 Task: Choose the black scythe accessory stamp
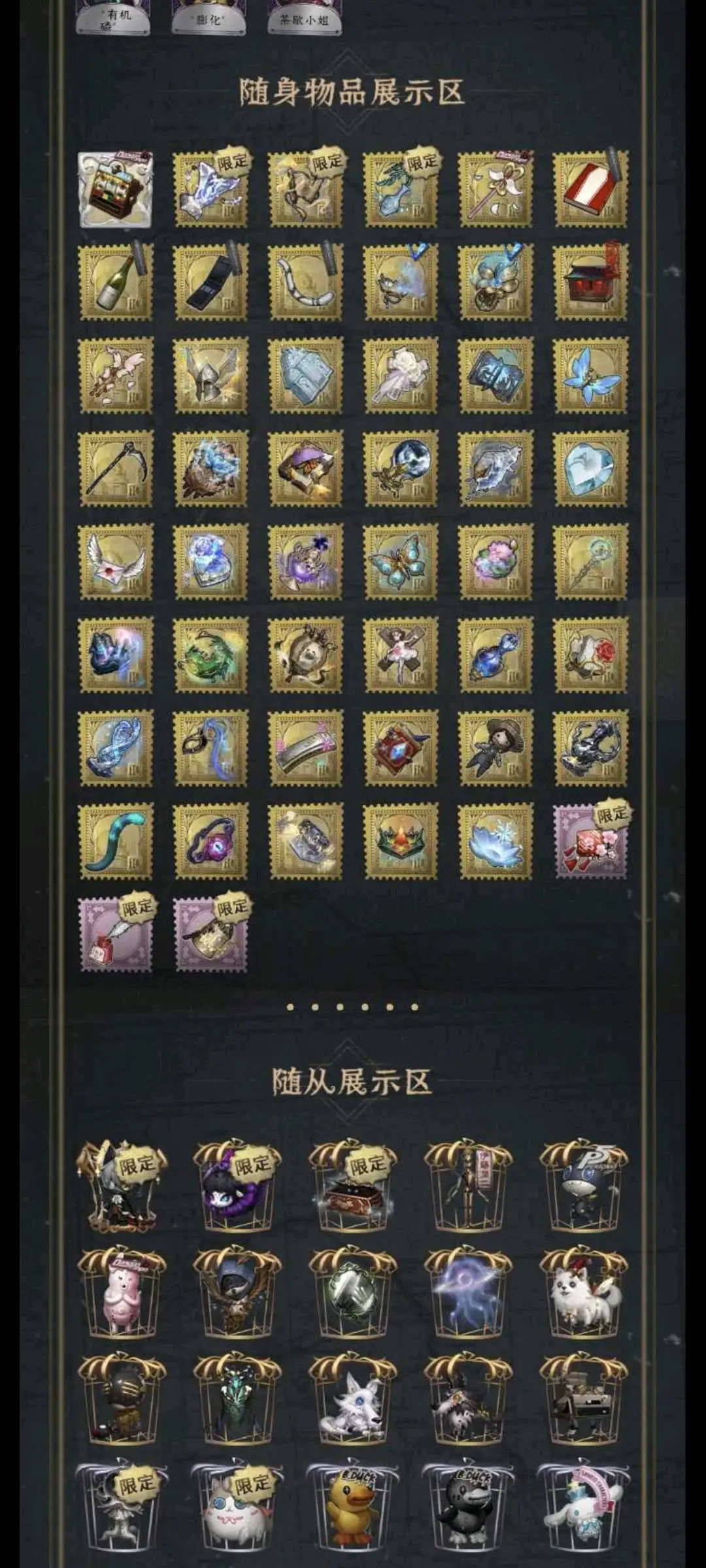point(116,468)
